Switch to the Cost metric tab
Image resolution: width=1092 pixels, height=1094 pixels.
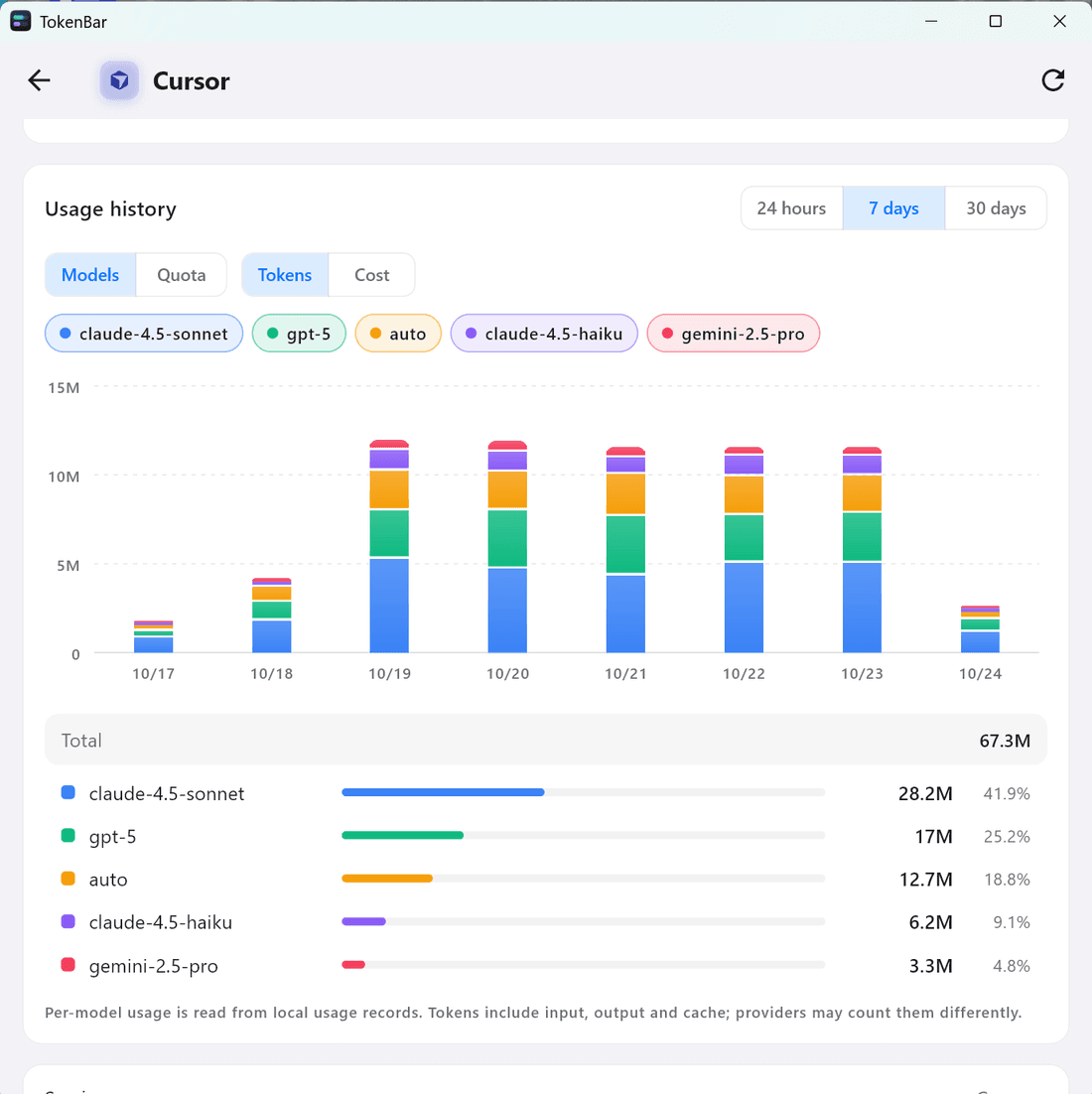(x=372, y=275)
